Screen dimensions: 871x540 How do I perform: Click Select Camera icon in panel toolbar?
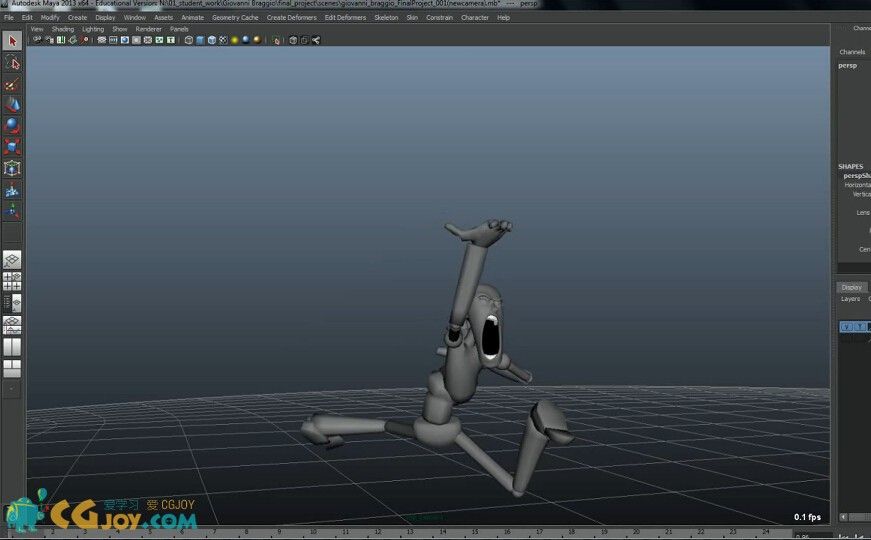[37, 40]
